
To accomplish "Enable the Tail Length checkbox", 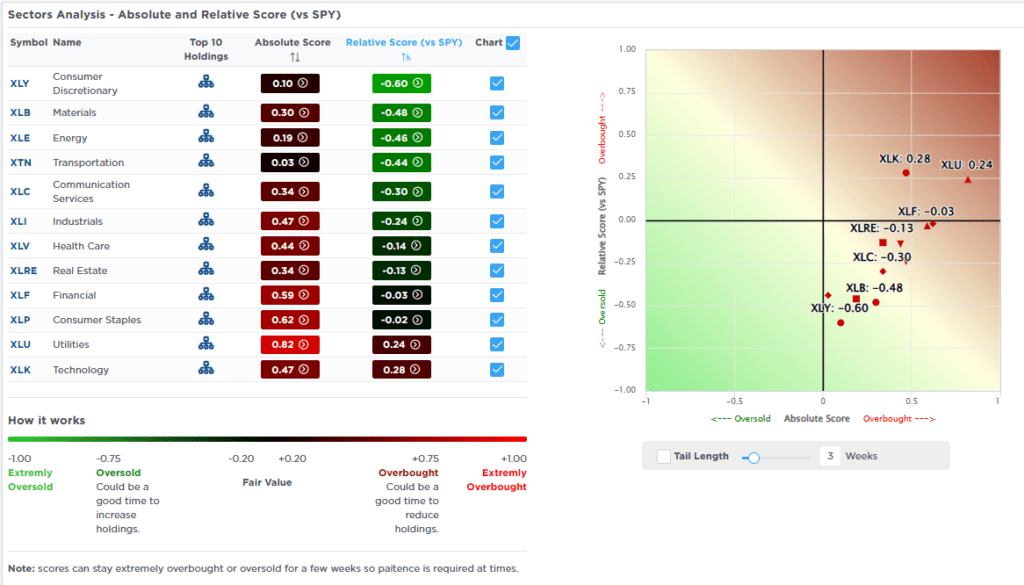I will click(664, 456).
